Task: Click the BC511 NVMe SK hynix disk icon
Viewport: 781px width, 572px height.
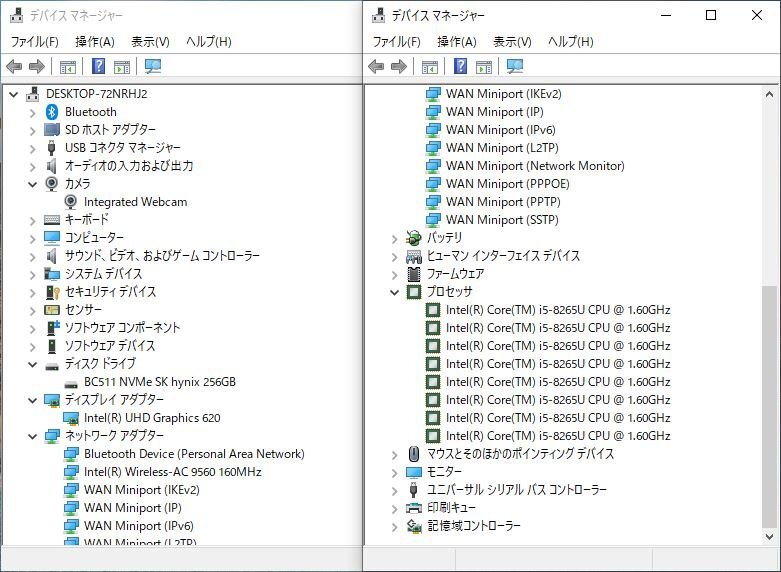Action: 71,384
